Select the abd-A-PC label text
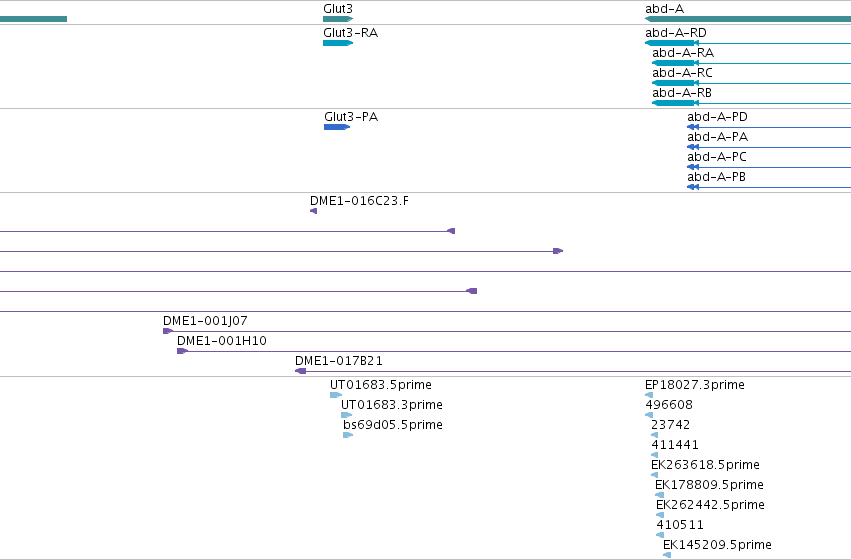 point(716,157)
